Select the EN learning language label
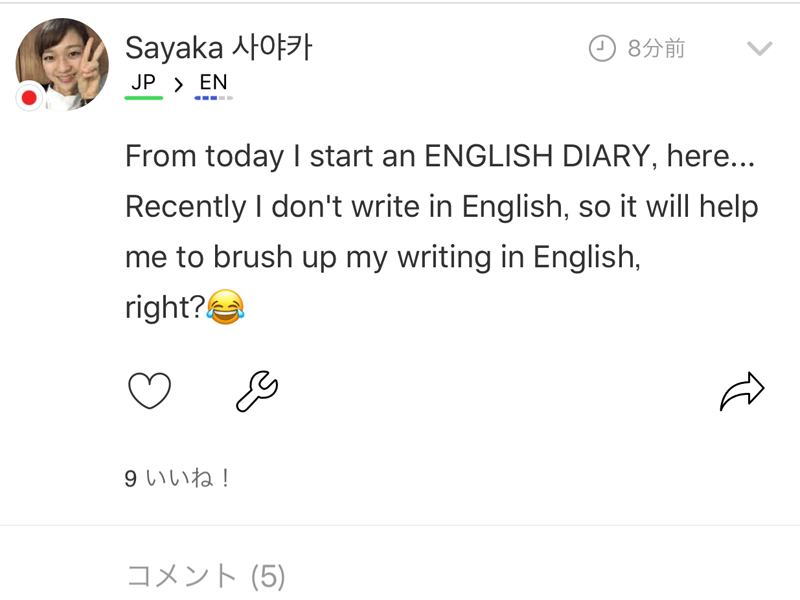The image size is (800, 600). (x=213, y=82)
